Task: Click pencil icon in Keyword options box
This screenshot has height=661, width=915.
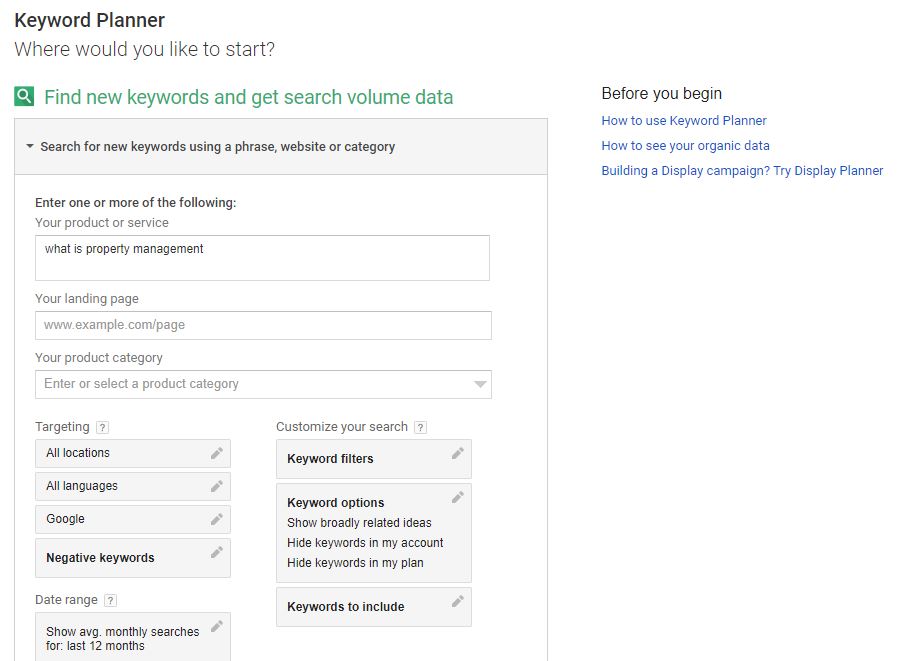Action: (x=458, y=497)
